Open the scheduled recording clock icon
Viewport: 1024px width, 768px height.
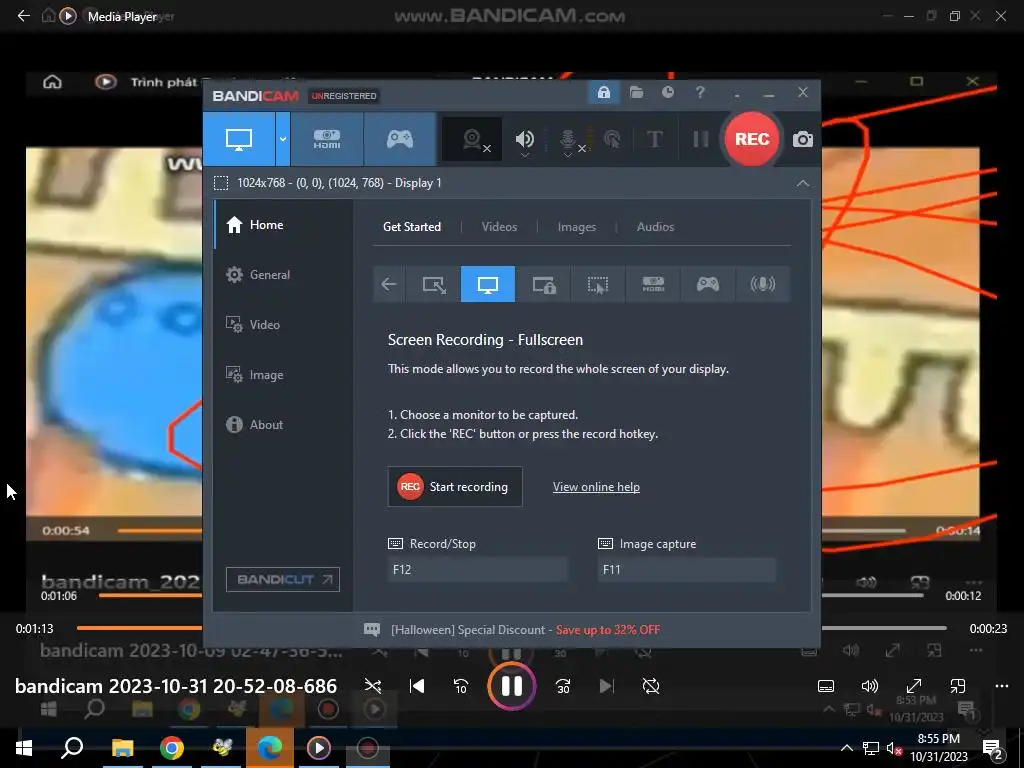(667, 93)
